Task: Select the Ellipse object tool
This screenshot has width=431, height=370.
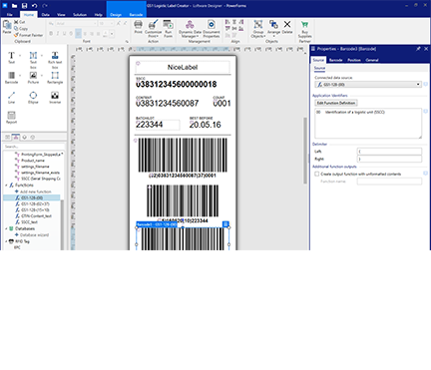Action: [x=33, y=97]
